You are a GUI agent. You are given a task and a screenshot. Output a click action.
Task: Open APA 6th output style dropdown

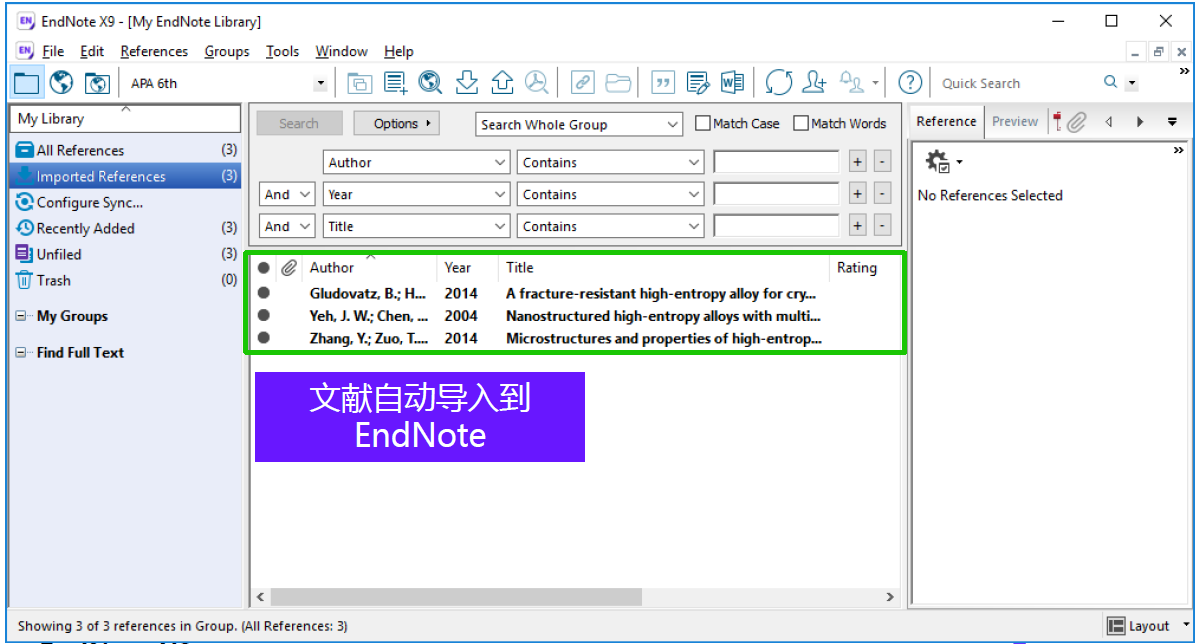pyautogui.click(x=320, y=83)
